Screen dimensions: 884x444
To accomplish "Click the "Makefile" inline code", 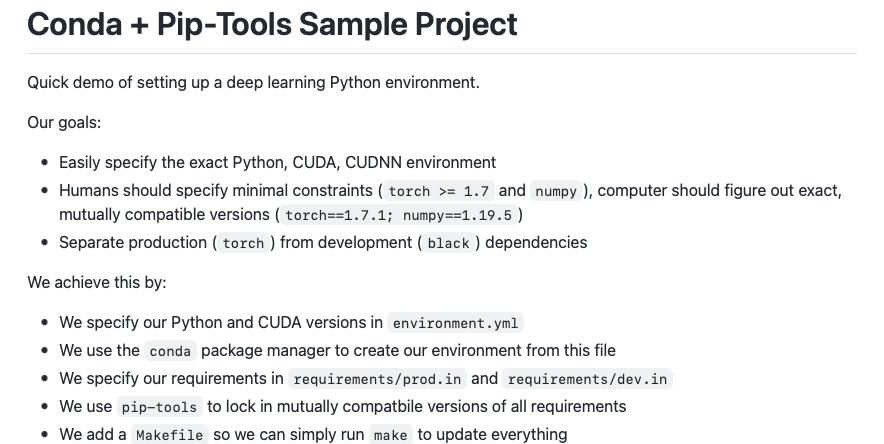I will pyautogui.click(x=169, y=435).
